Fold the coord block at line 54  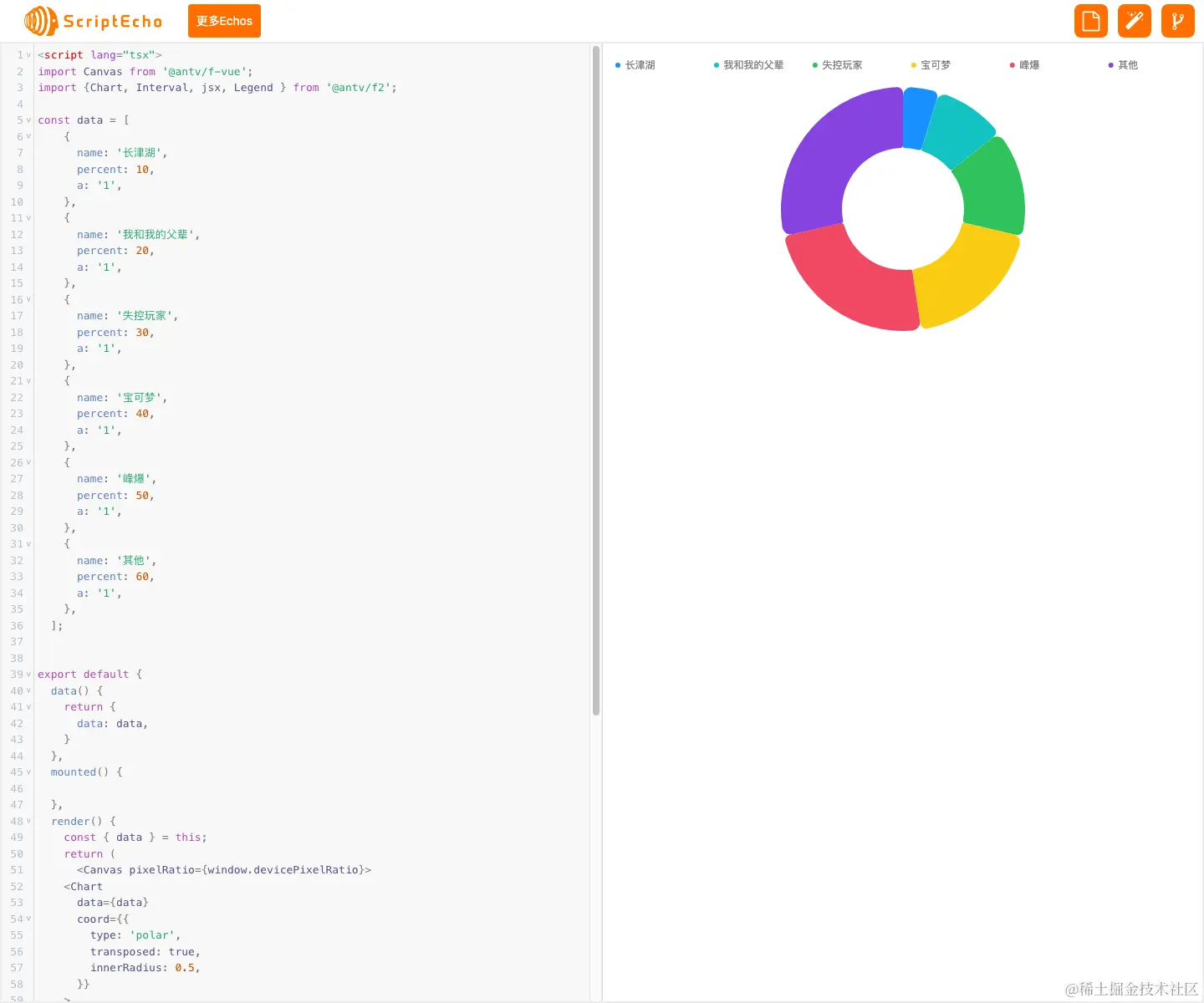coord(28,919)
